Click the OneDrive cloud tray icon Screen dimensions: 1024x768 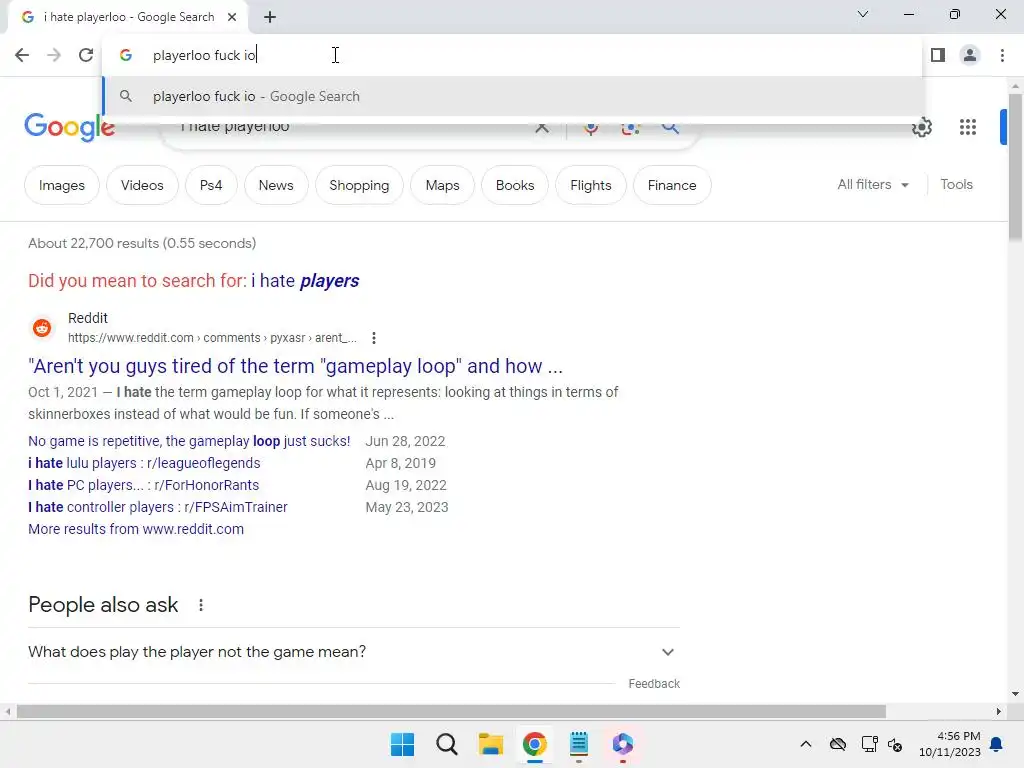click(838, 744)
